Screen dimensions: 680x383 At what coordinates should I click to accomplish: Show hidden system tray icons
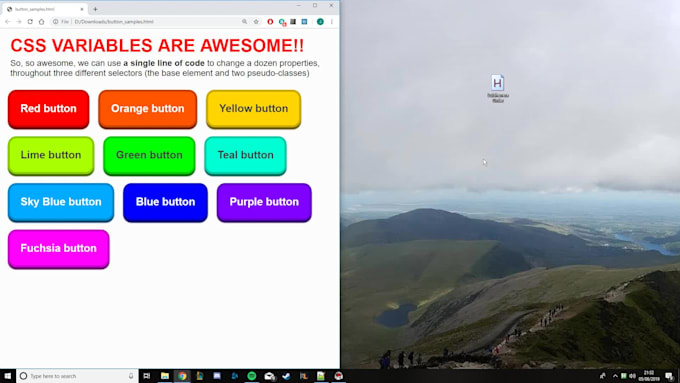pyautogui.click(x=615, y=376)
